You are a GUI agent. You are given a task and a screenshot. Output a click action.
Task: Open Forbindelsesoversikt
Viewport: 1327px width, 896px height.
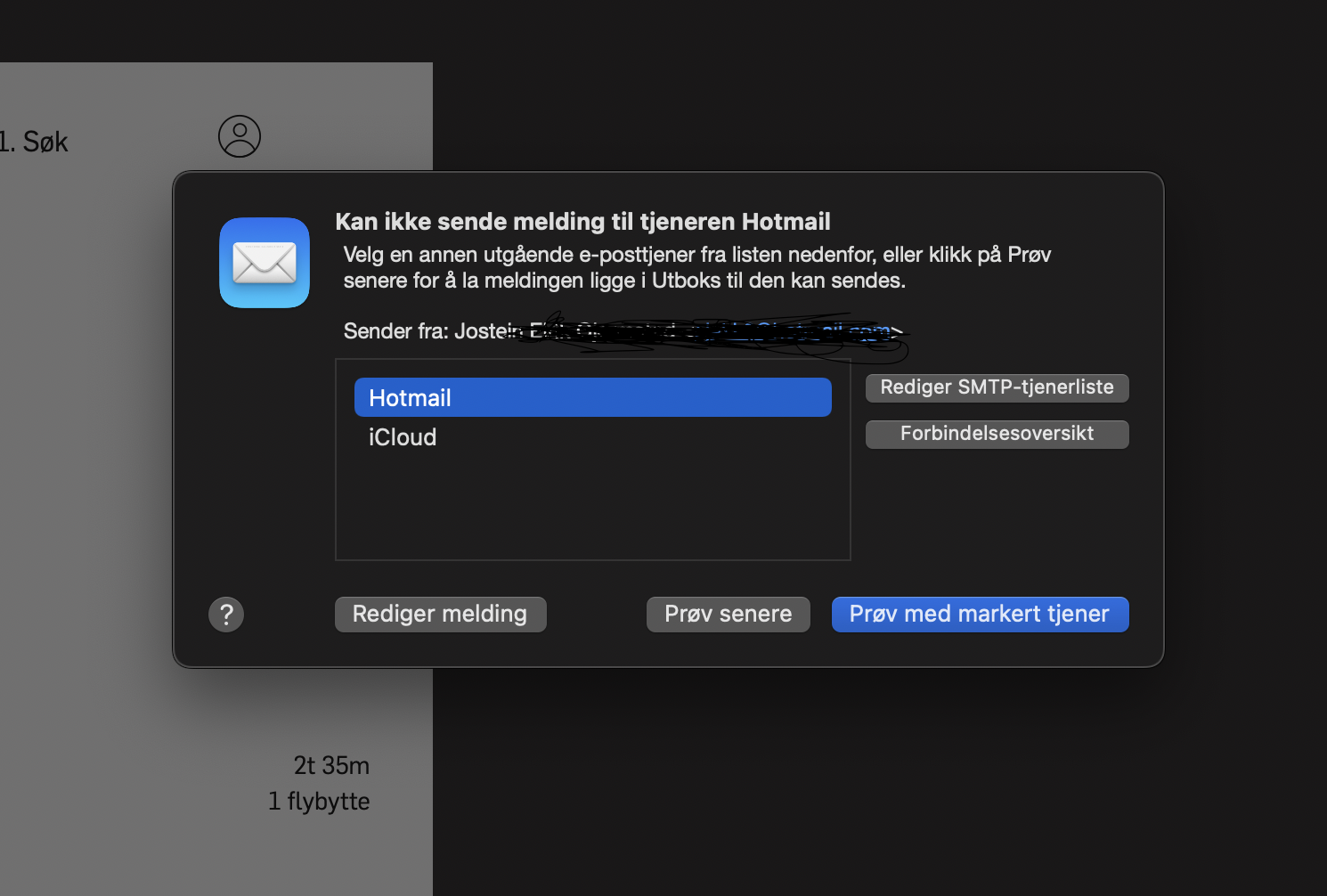tap(997, 434)
